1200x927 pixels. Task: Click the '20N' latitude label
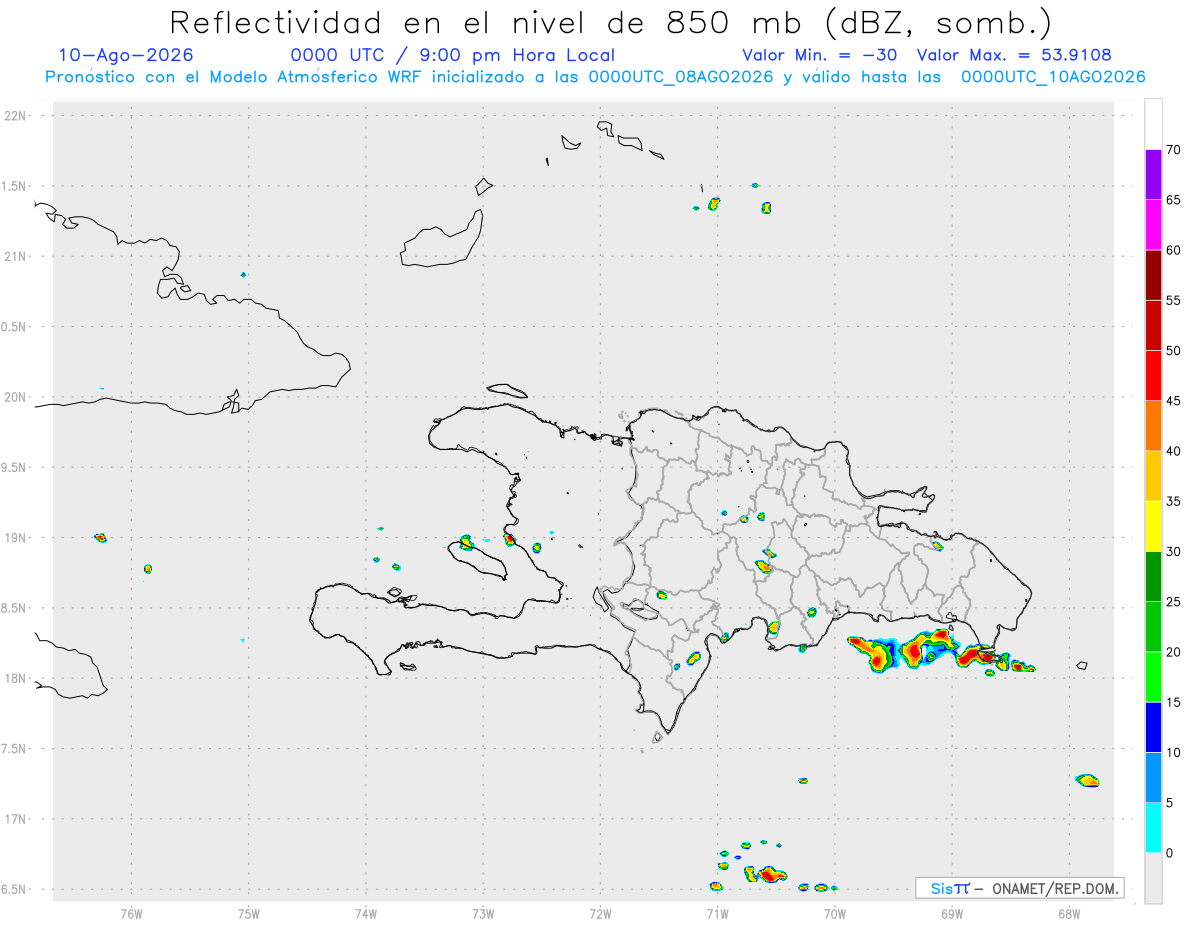(x=17, y=397)
